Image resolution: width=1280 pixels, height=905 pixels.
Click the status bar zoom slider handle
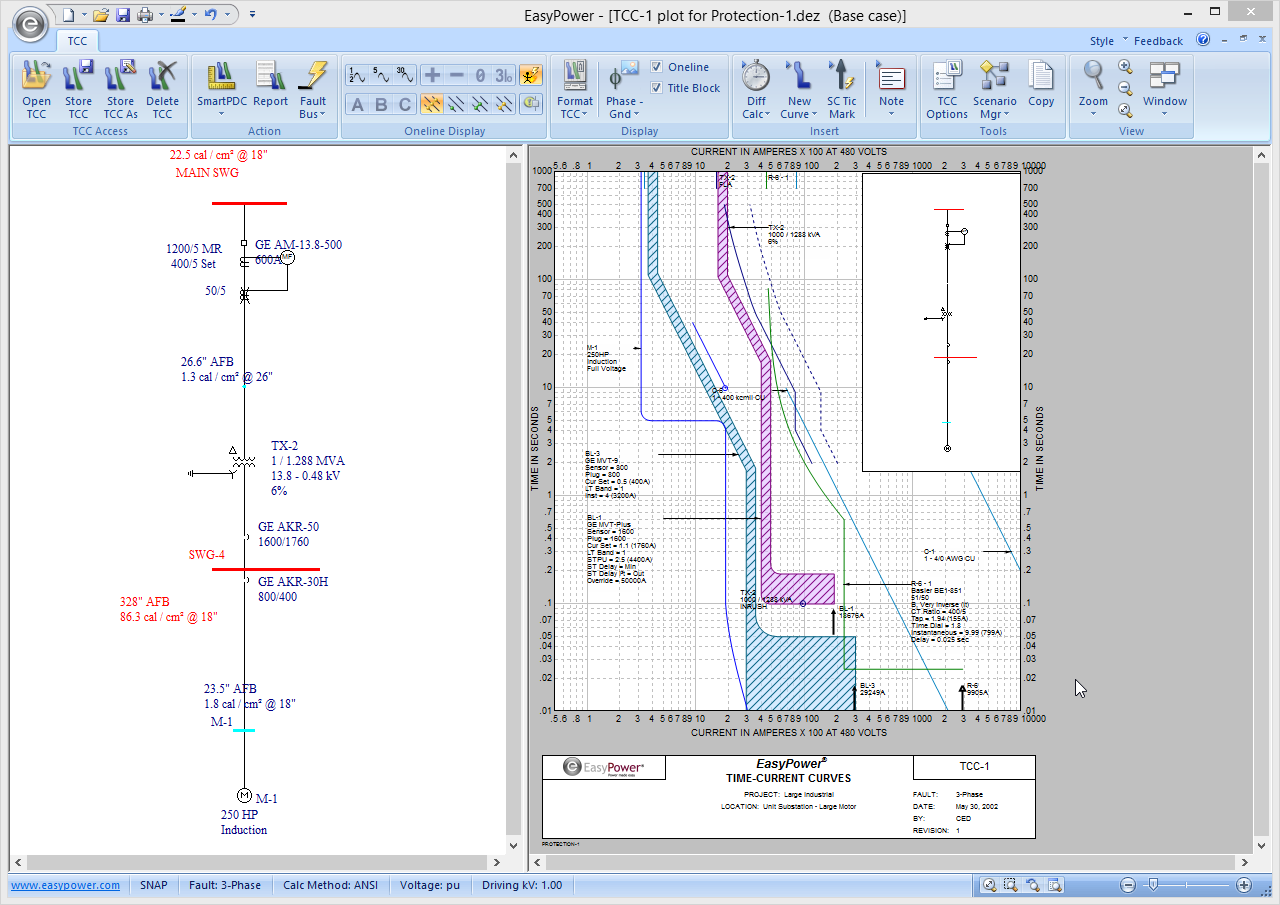click(1152, 885)
